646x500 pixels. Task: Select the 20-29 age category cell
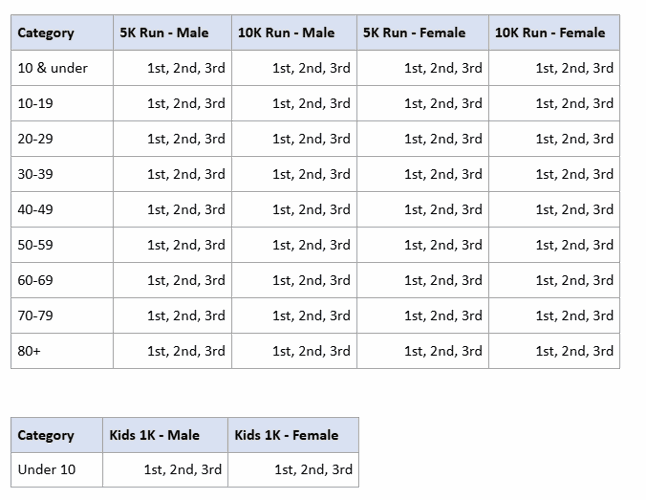coord(40,139)
